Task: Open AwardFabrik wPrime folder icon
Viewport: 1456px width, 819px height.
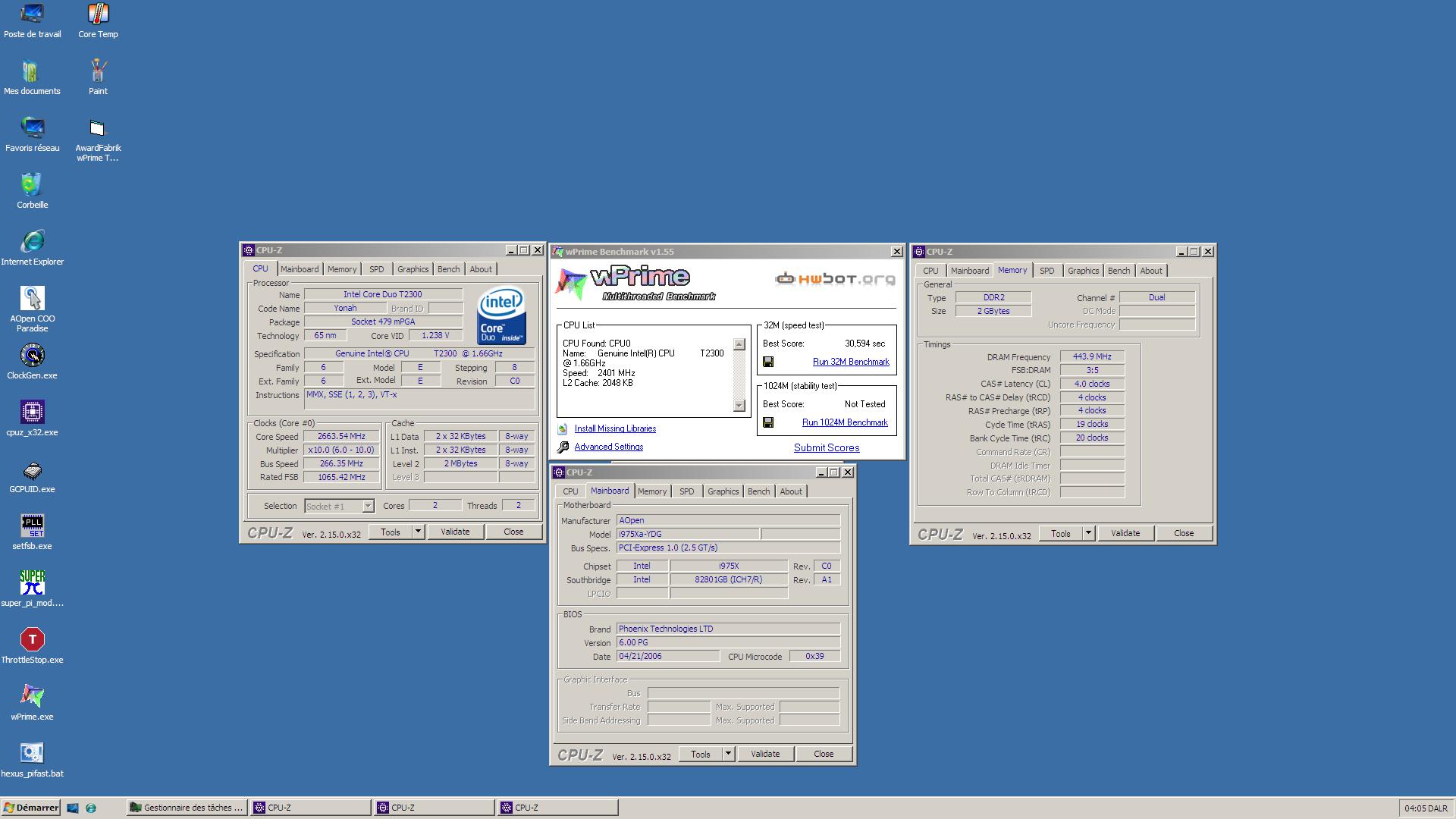Action: (98, 140)
